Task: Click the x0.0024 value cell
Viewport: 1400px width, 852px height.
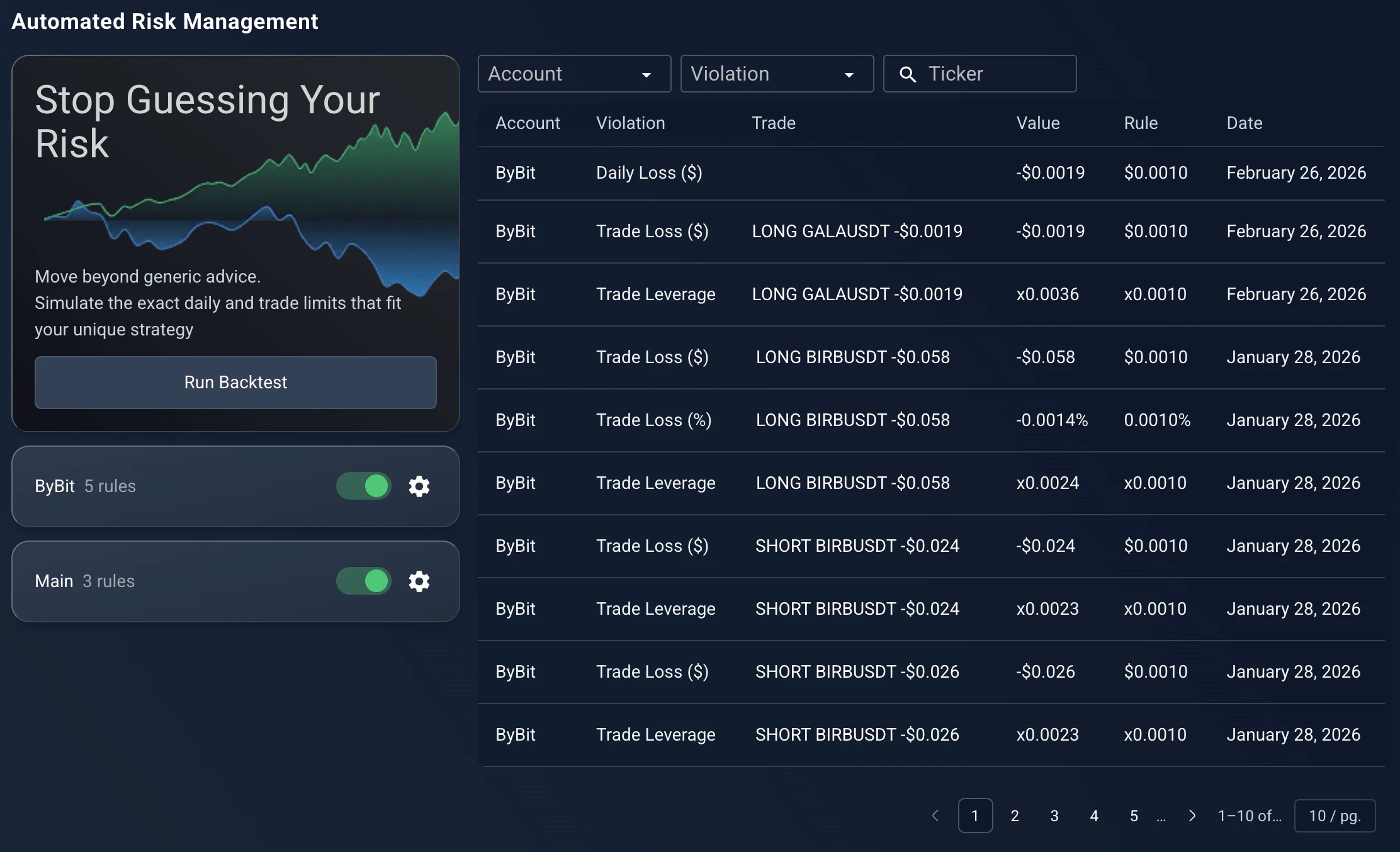Action: pyautogui.click(x=1047, y=483)
